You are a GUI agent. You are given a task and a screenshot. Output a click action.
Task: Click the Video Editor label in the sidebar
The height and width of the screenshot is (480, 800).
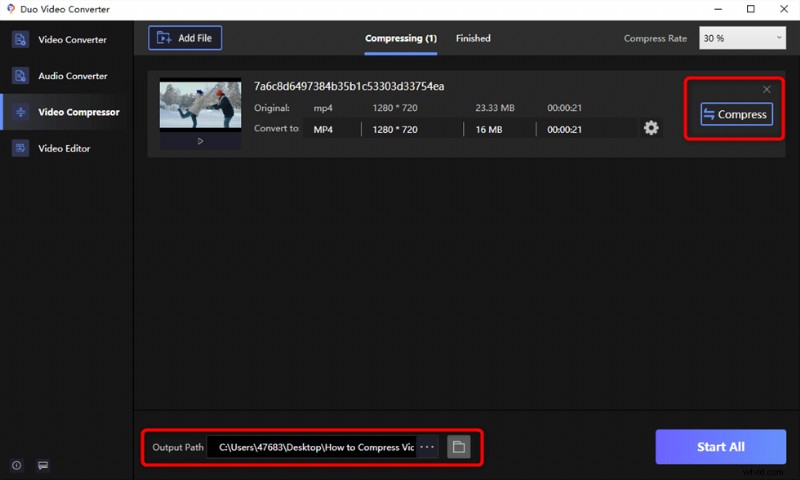(64, 148)
